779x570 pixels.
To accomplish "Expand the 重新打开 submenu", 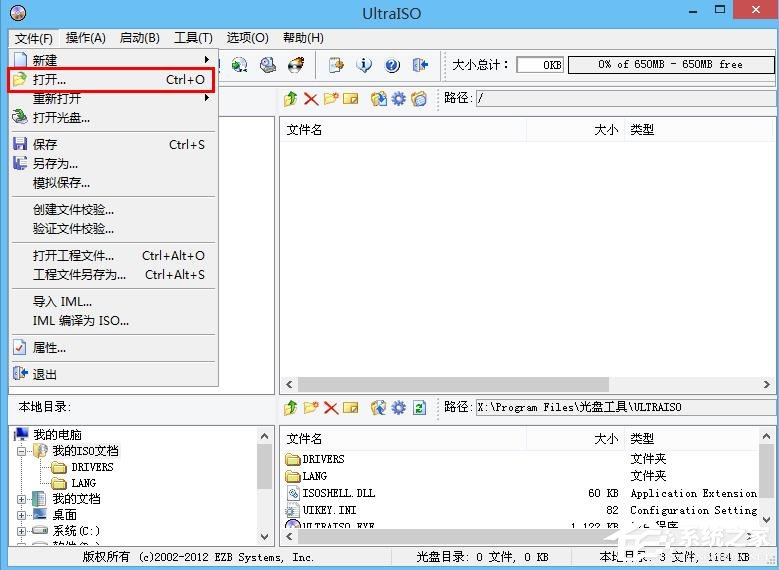I will 207,98.
